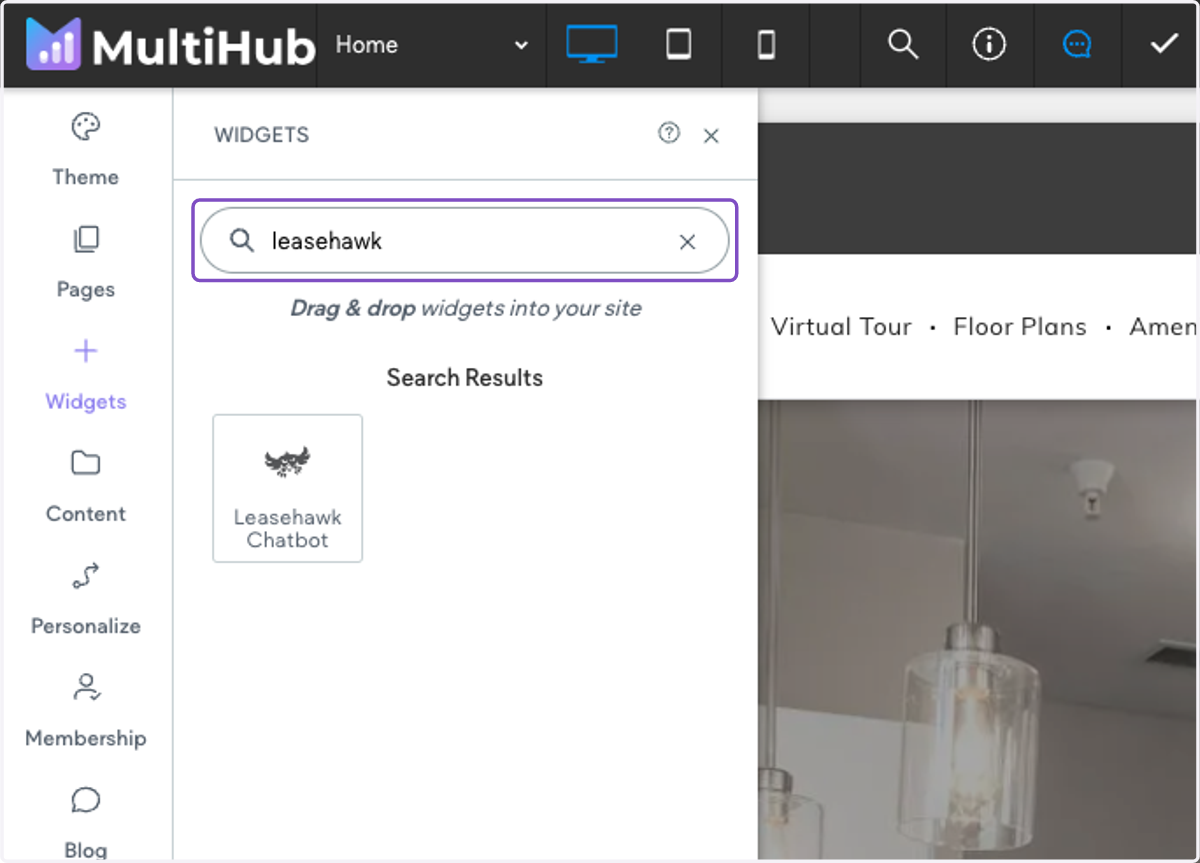Click the checkmark icon in top bar

point(1163,45)
